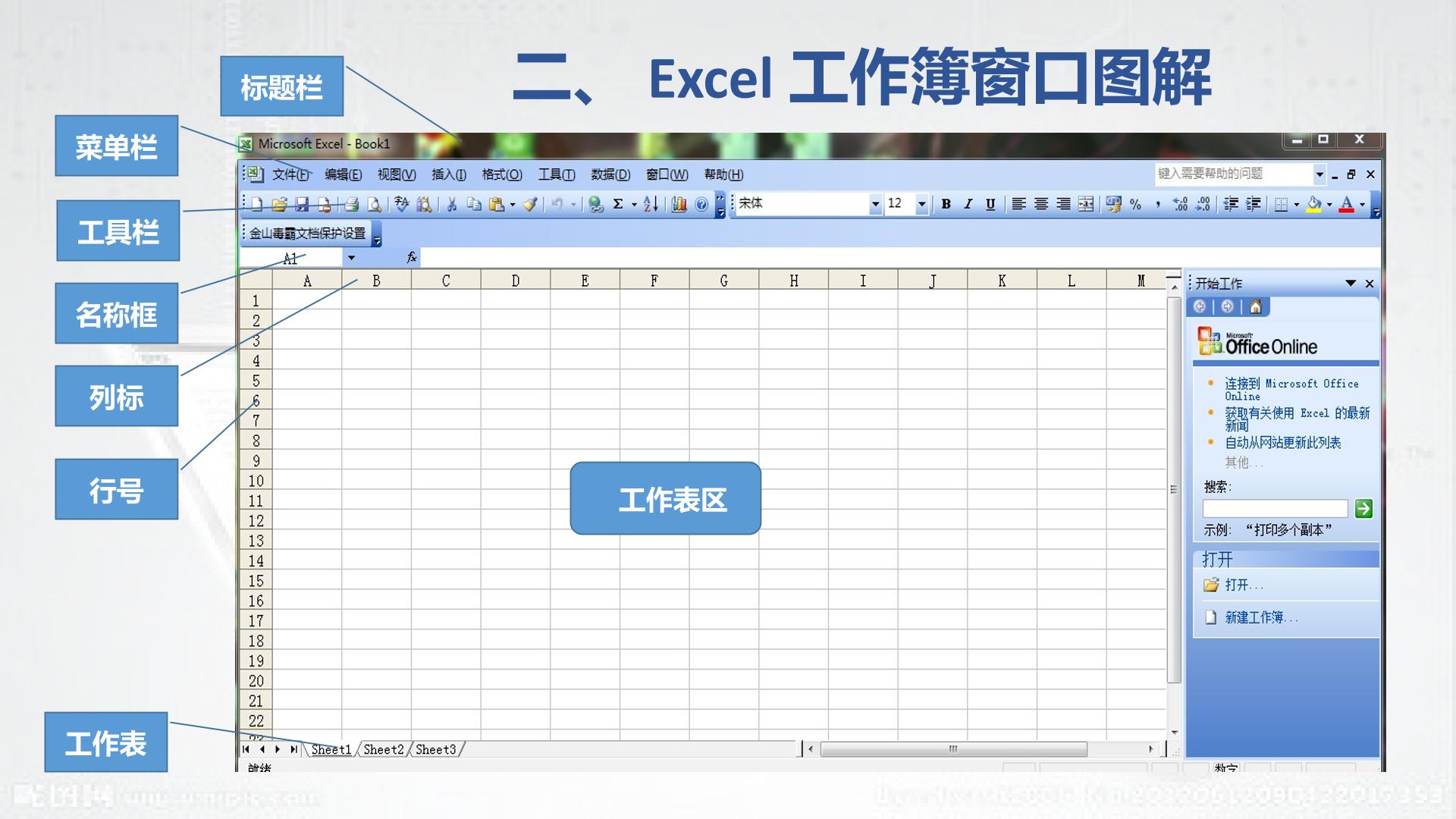Click Decrease Decimal icon

pyautogui.click(x=1203, y=204)
